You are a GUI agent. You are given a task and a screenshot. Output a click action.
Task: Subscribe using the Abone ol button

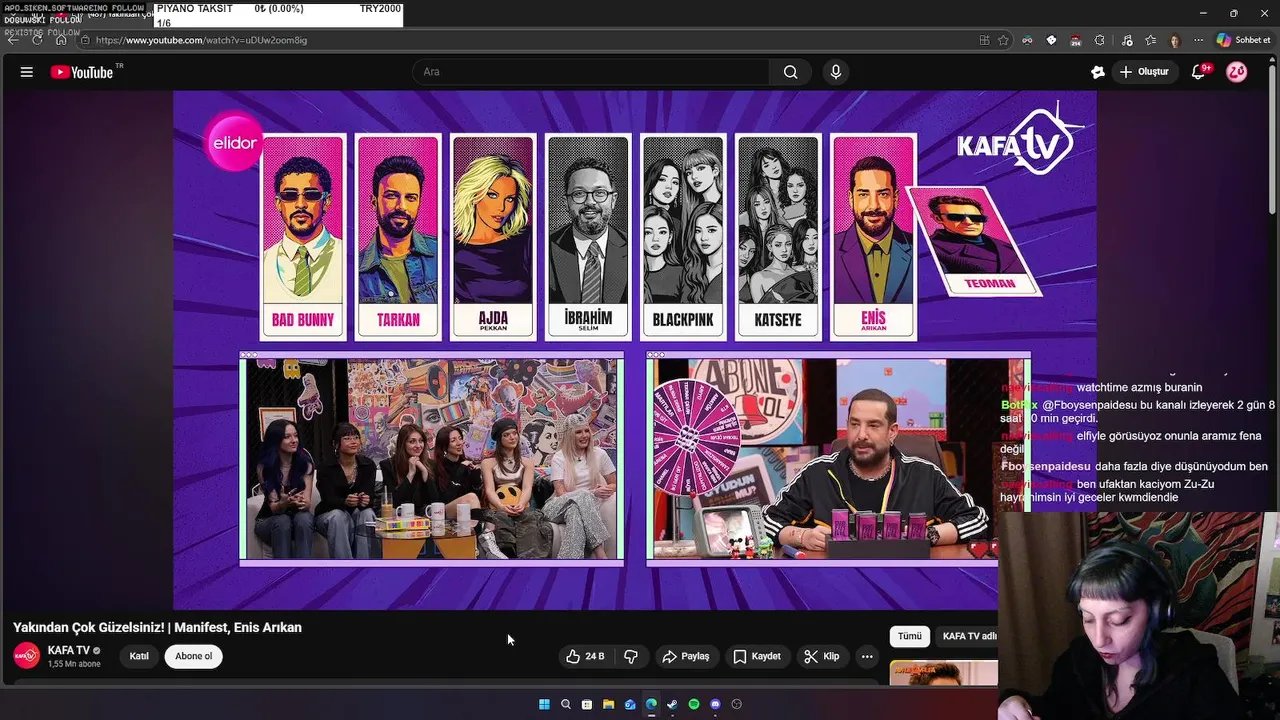pos(194,656)
